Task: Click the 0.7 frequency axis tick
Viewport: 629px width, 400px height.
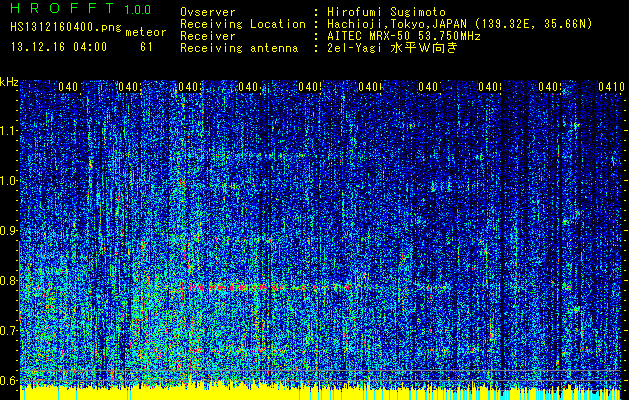Action: [x=9, y=330]
